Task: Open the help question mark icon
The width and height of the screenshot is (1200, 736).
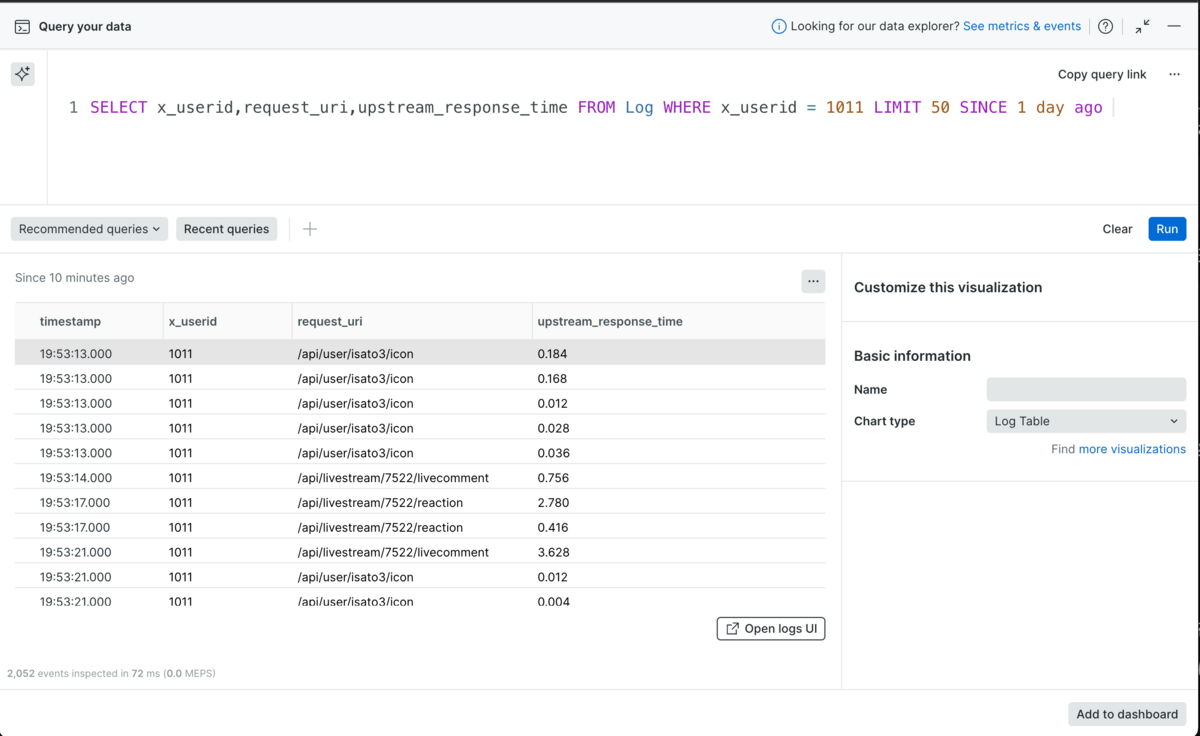Action: point(1105,27)
